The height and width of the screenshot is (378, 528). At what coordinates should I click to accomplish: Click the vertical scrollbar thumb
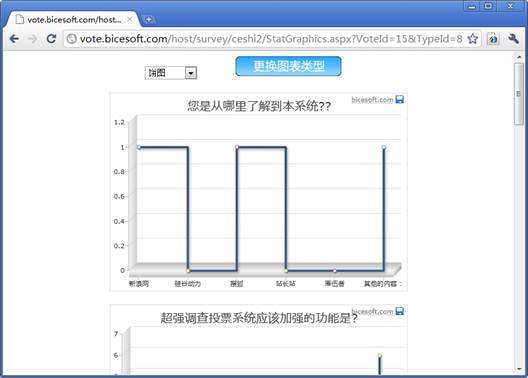[x=519, y=94]
